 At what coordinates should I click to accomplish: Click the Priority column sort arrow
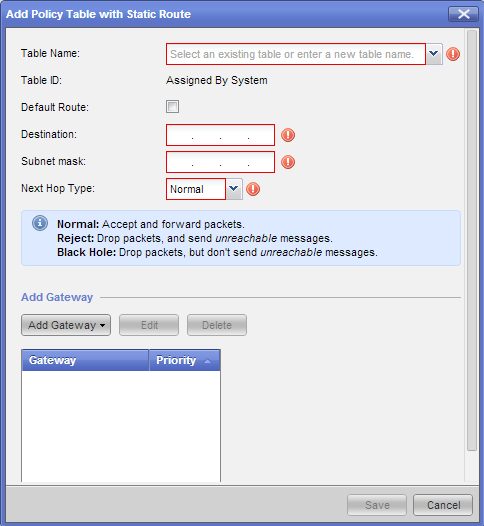click(x=208, y=361)
